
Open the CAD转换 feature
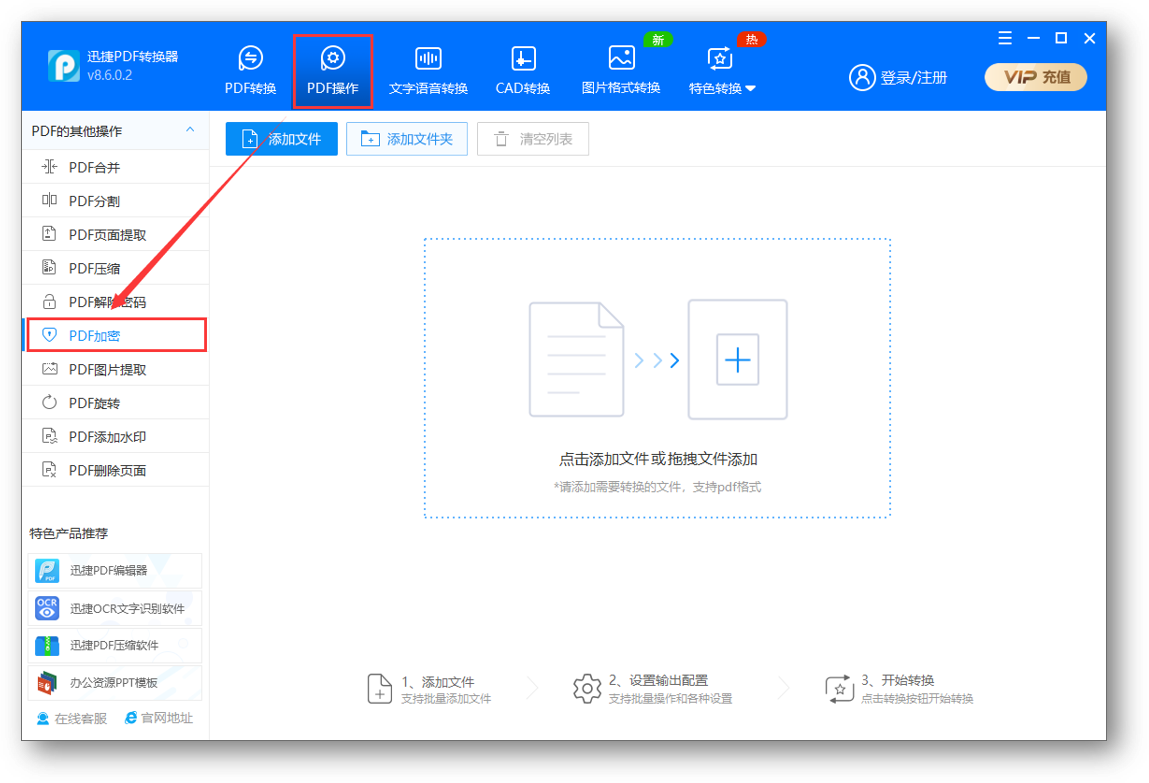tap(521, 70)
